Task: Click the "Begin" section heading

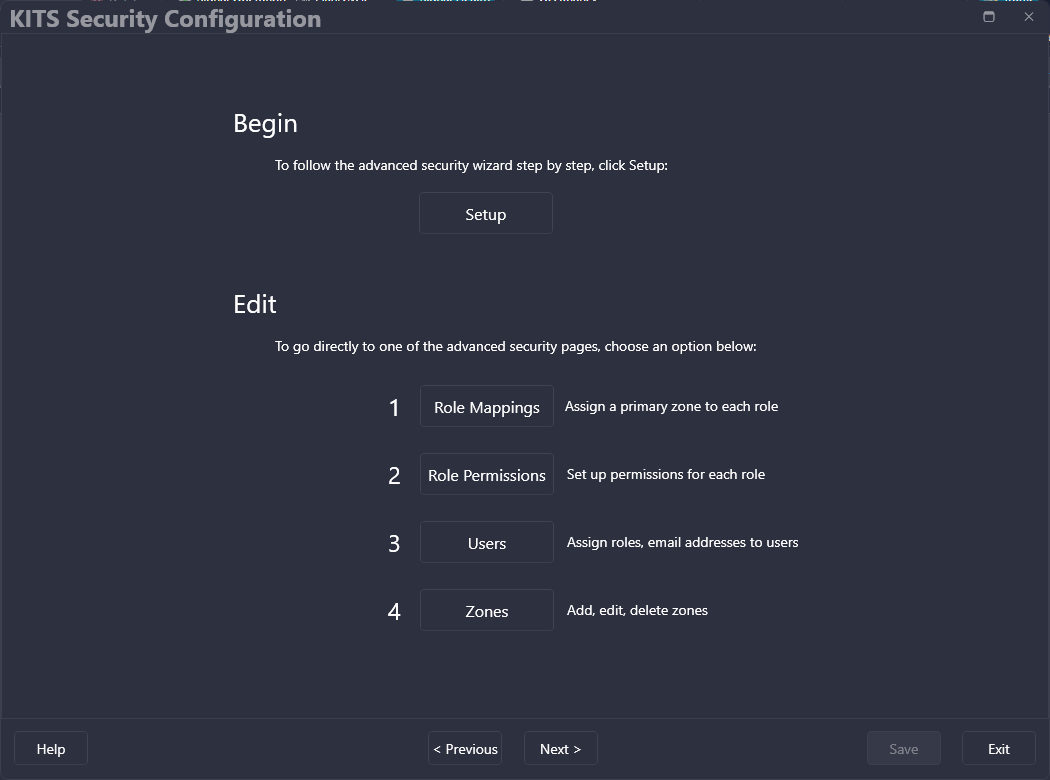Action: (265, 123)
